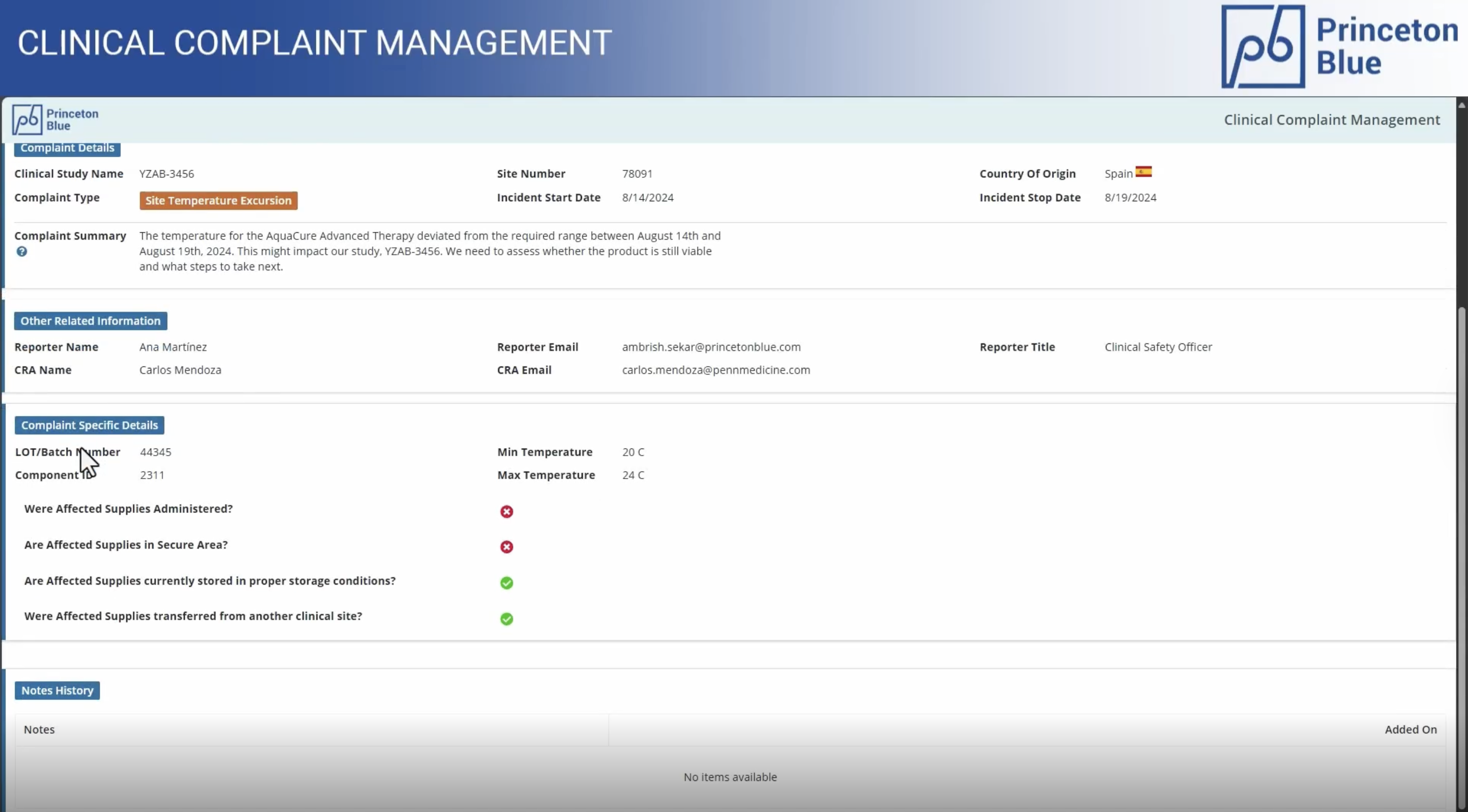Click the Added On column header
The image size is (1468, 812).
pos(1410,729)
